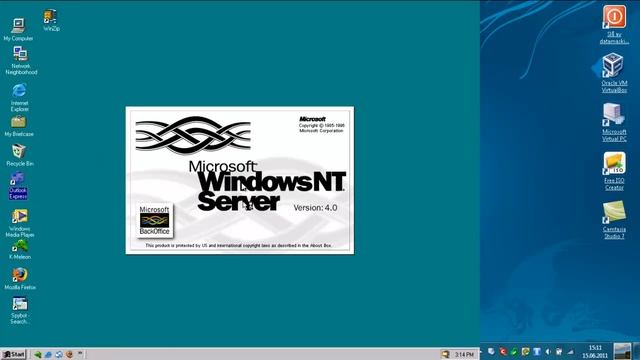Click the host network signal icon
This screenshot has height=360, width=640.
(571, 351)
